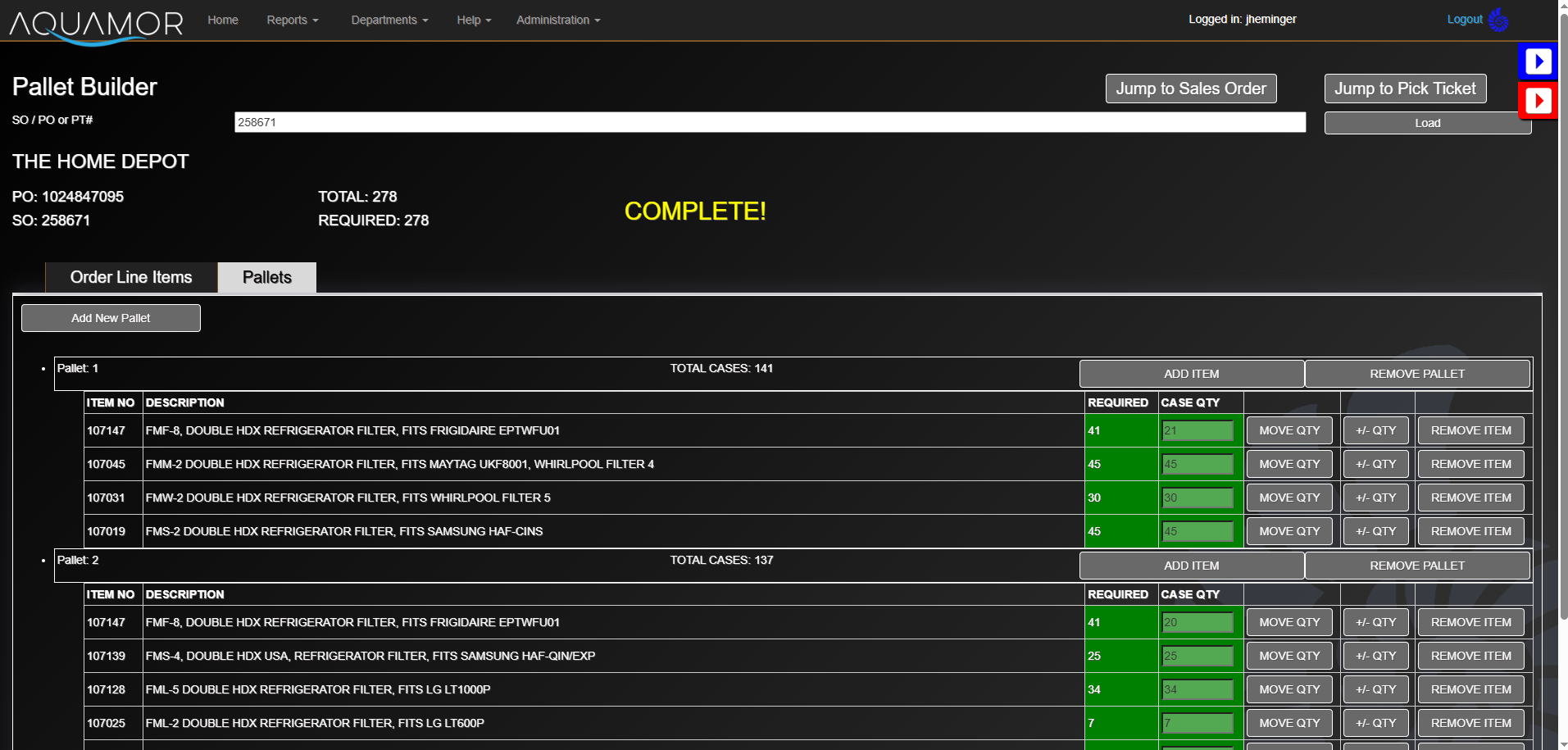Click the red arrow panel icon on right edge
Screen dimensions: 1568x750
pyautogui.click(x=1538, y=100)
